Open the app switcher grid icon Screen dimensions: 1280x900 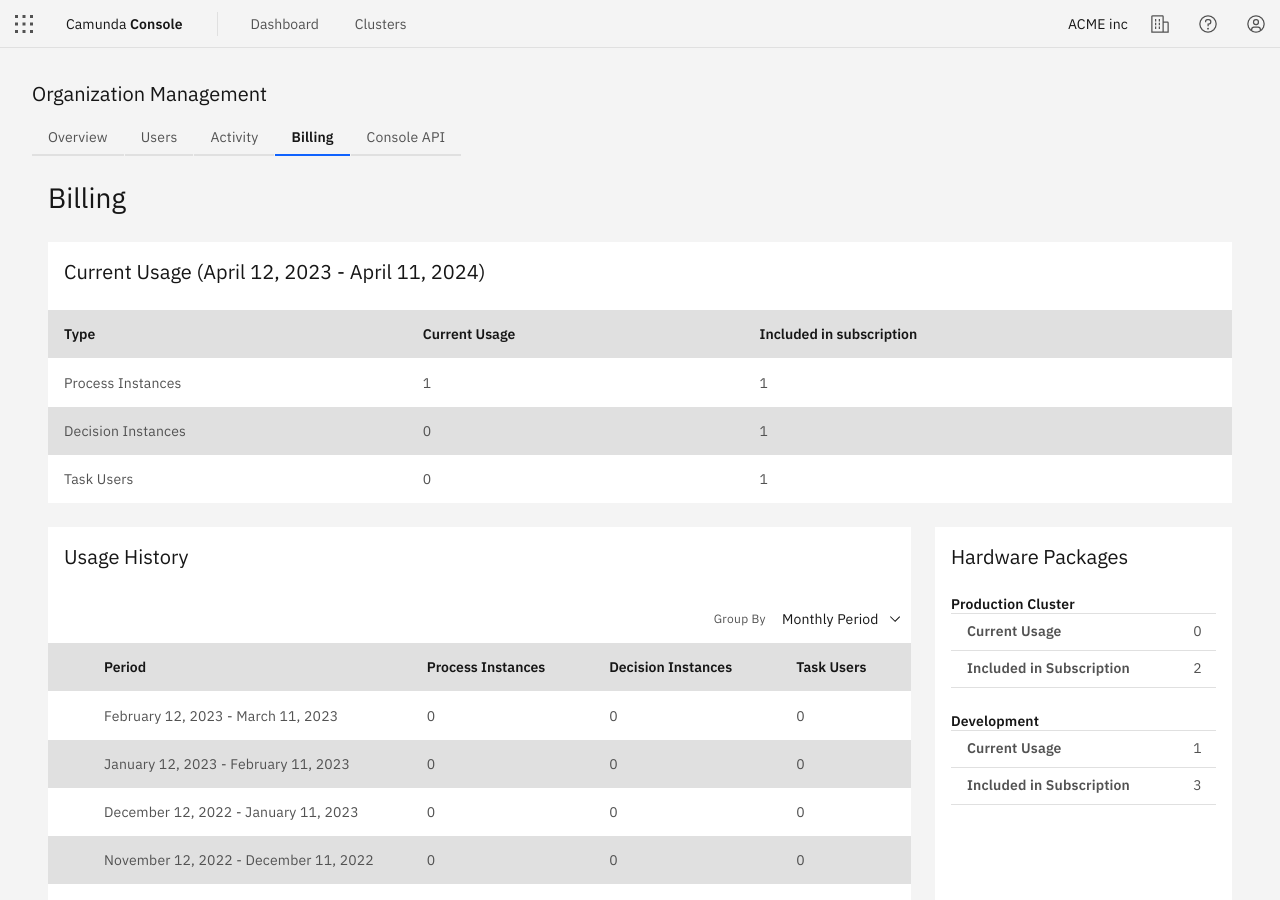[23, 23]
